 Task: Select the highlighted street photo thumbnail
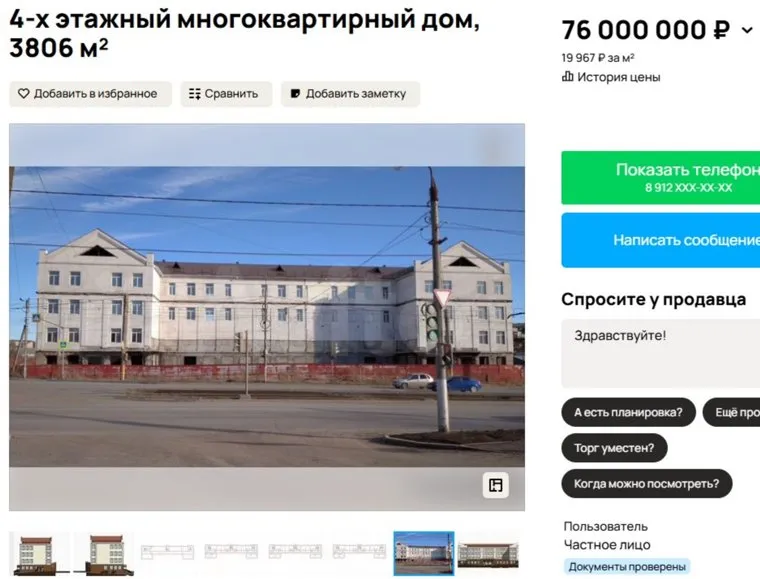(x=424, y=553)
